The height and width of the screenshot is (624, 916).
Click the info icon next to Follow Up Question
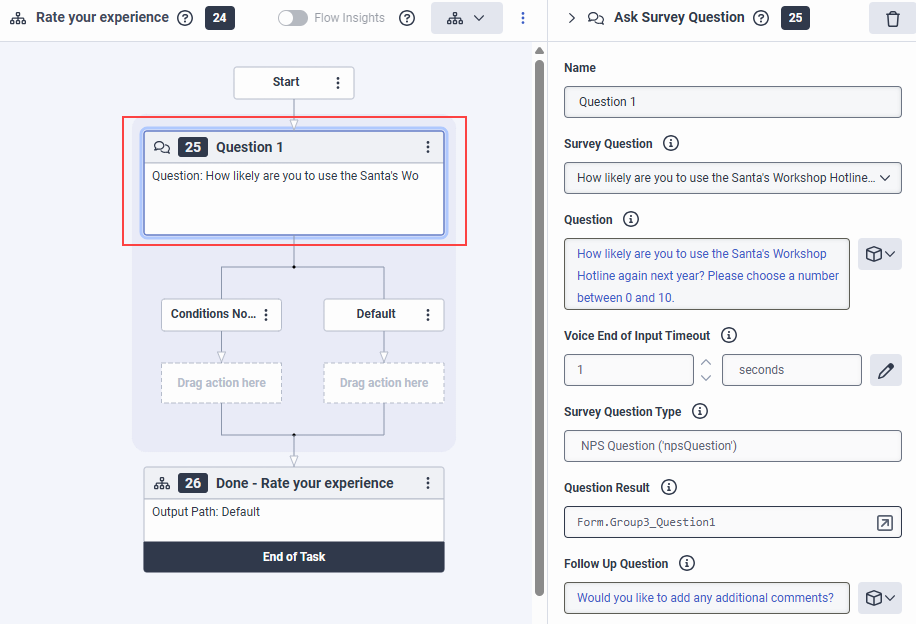(687, 563)
